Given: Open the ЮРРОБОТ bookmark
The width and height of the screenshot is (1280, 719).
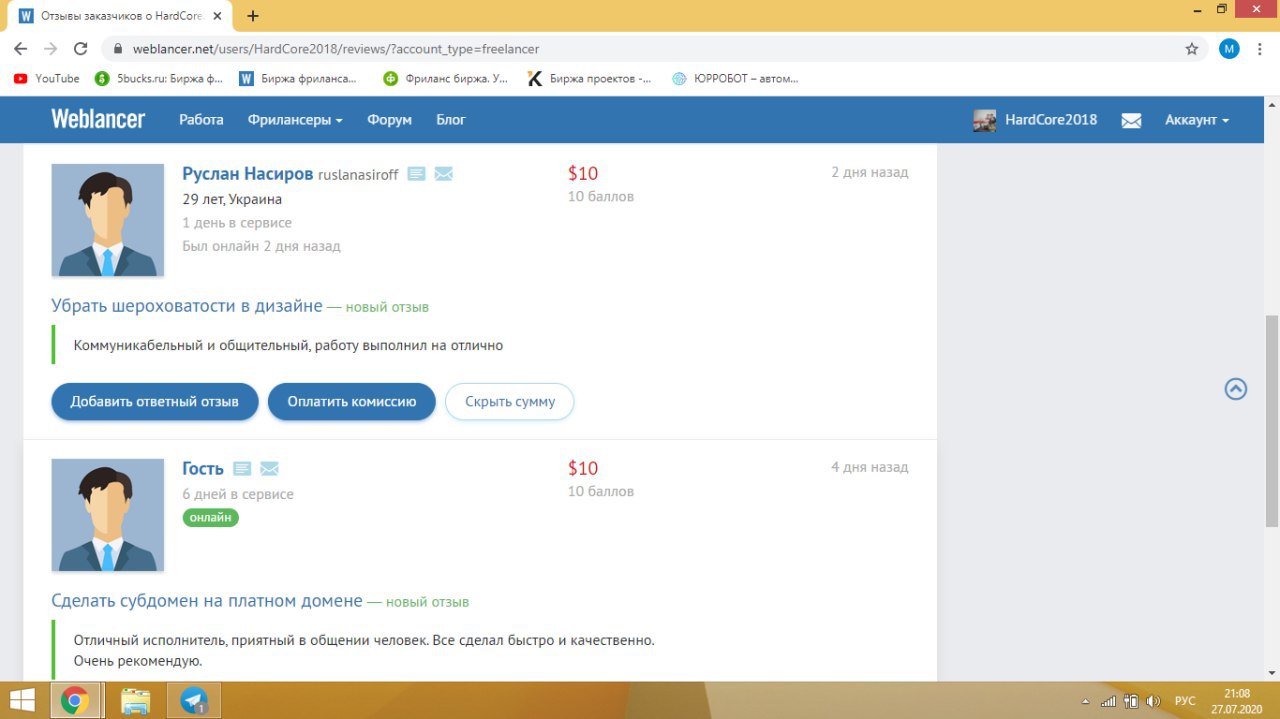Looking at the screenshot, I should (x=735, y=78).
